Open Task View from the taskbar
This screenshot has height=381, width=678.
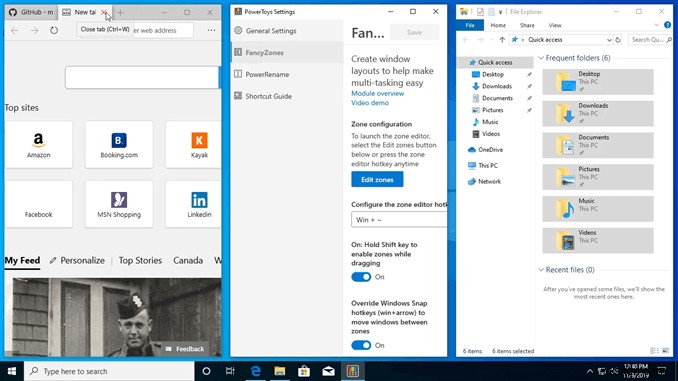pyautogui.click(x=230, y=371)
